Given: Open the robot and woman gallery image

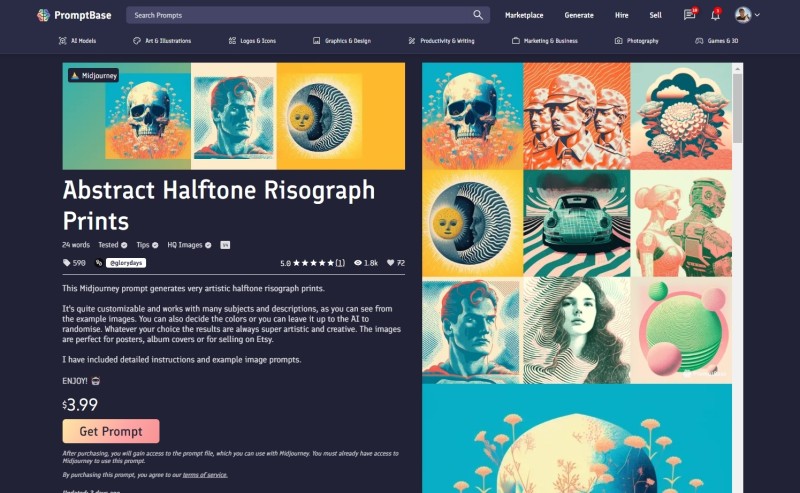Looking at the screenshot, I should [x=681, y=223].
